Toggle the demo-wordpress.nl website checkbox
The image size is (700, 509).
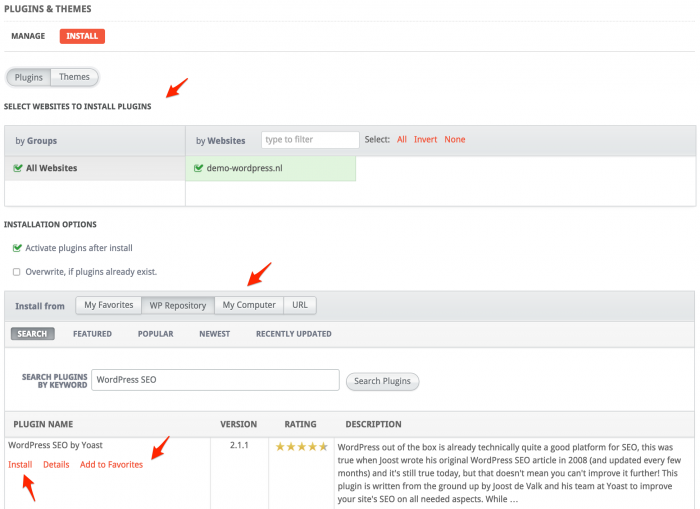[198, 168]
